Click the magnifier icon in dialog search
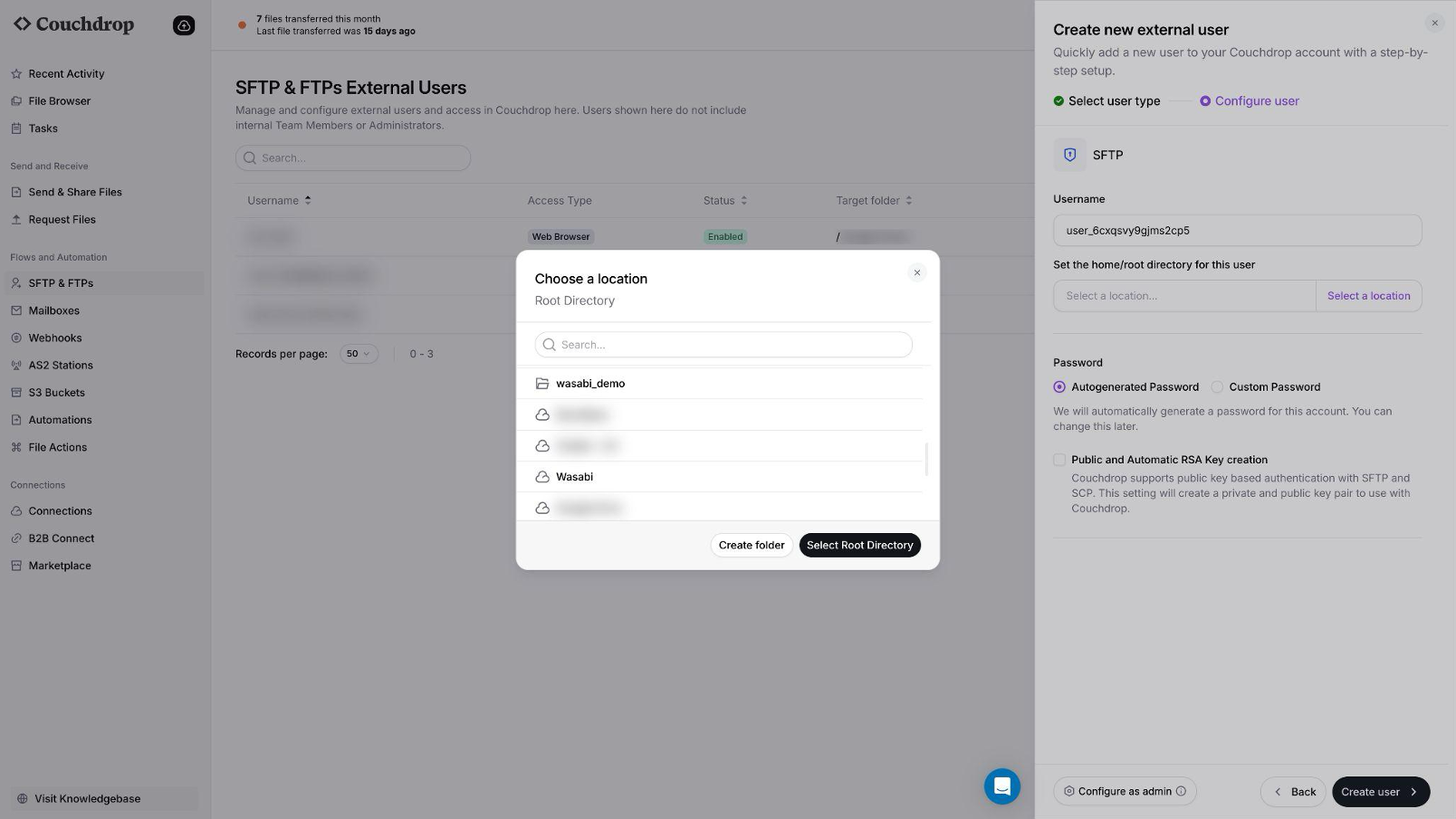 549,345
